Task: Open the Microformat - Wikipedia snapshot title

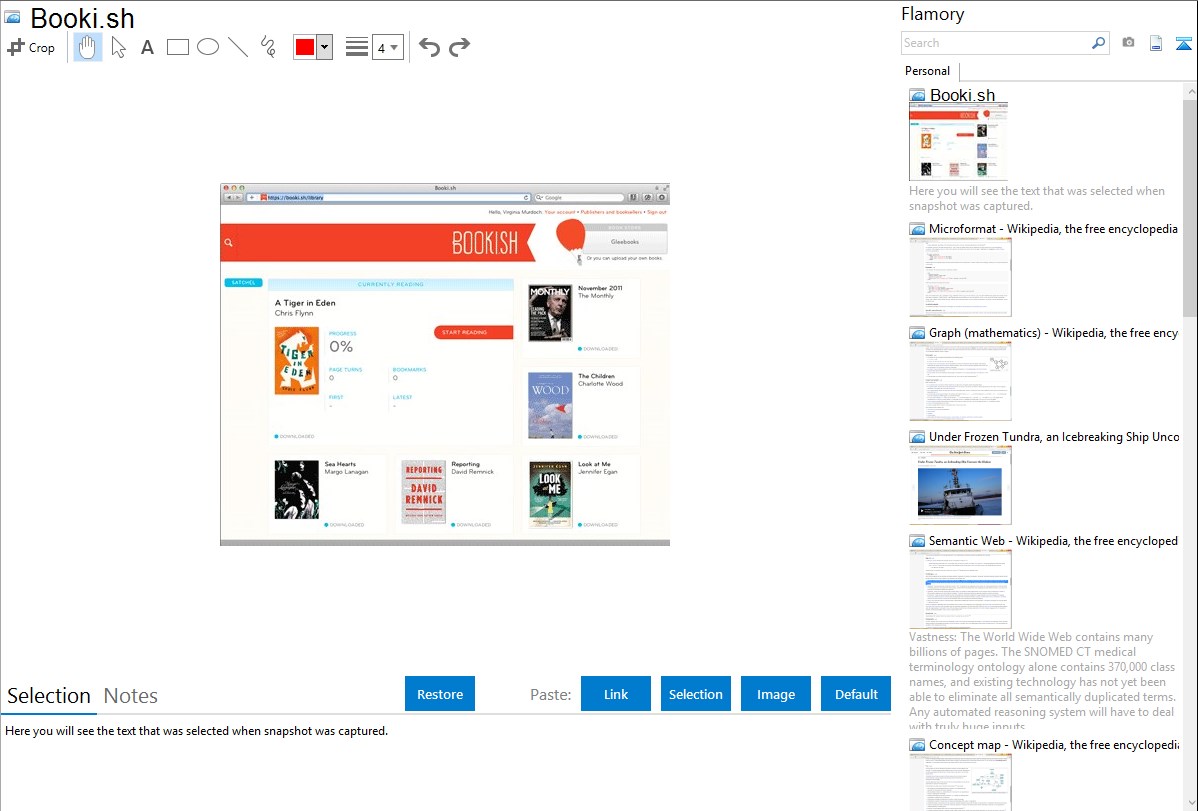Action: pos(1053,229)
